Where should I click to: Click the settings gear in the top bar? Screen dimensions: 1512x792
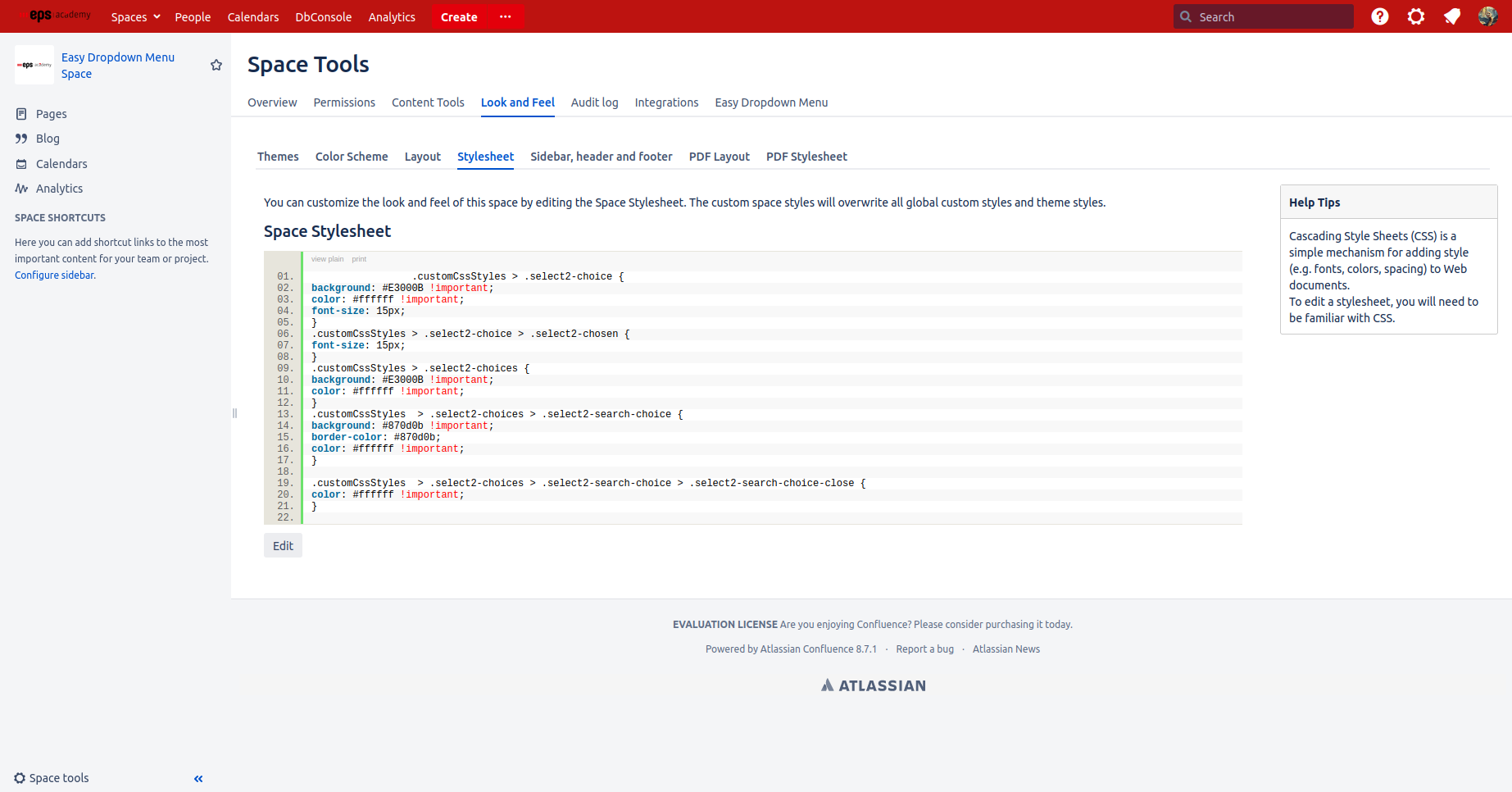(x=1416, y=16)
